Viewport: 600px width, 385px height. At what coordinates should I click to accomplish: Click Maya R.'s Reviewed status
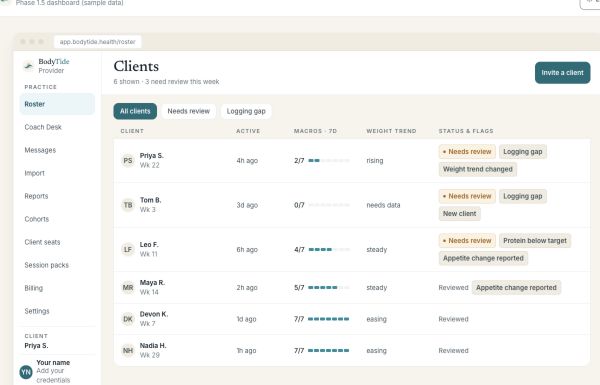[x=453, y=287]
